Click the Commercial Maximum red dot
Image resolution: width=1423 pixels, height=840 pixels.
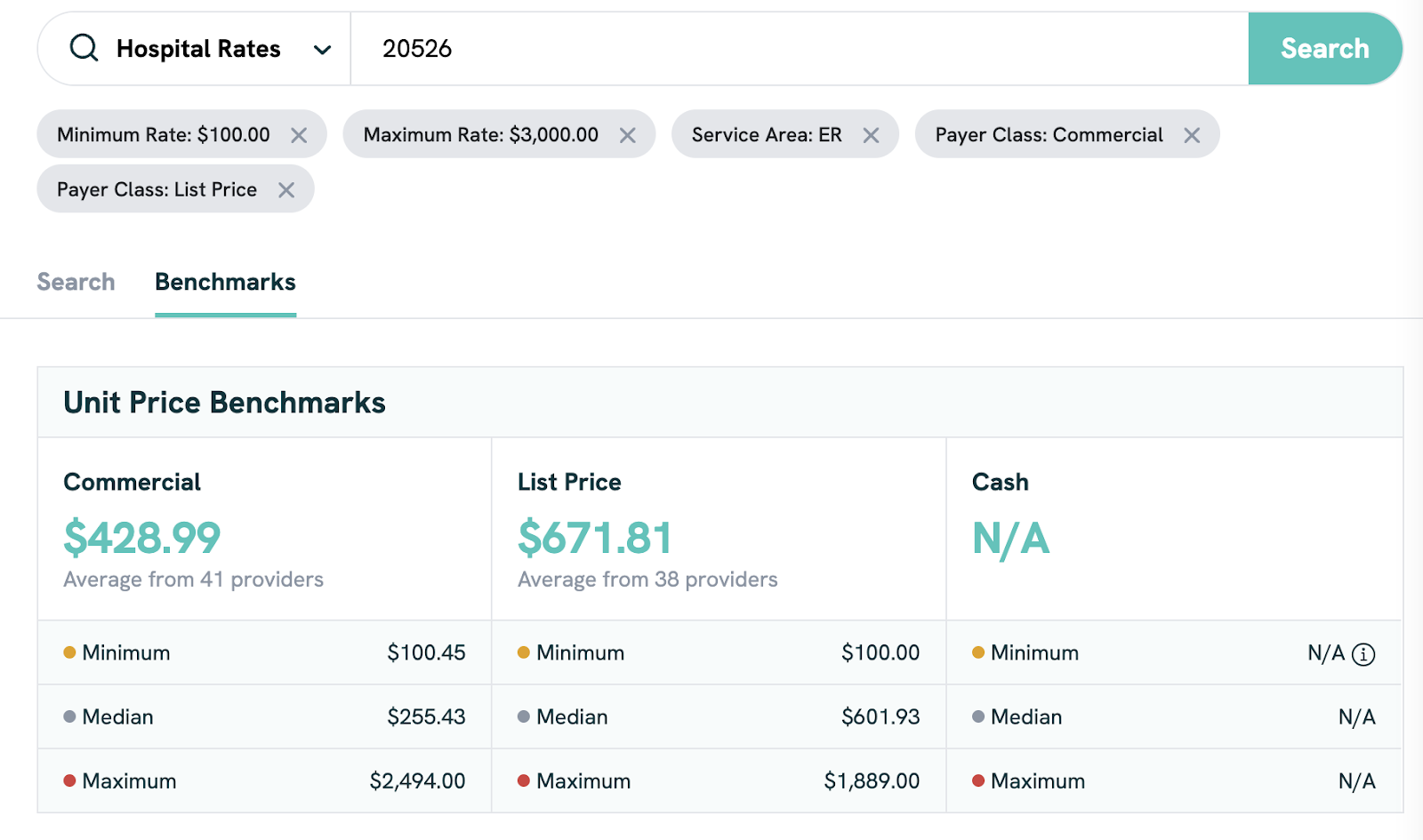point(69,781)
